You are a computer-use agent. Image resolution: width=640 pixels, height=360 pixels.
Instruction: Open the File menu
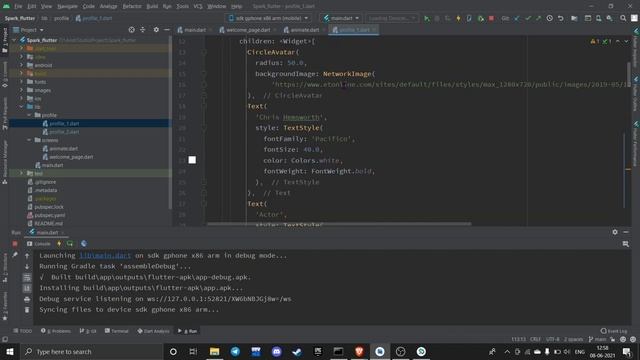click(18, 6)
